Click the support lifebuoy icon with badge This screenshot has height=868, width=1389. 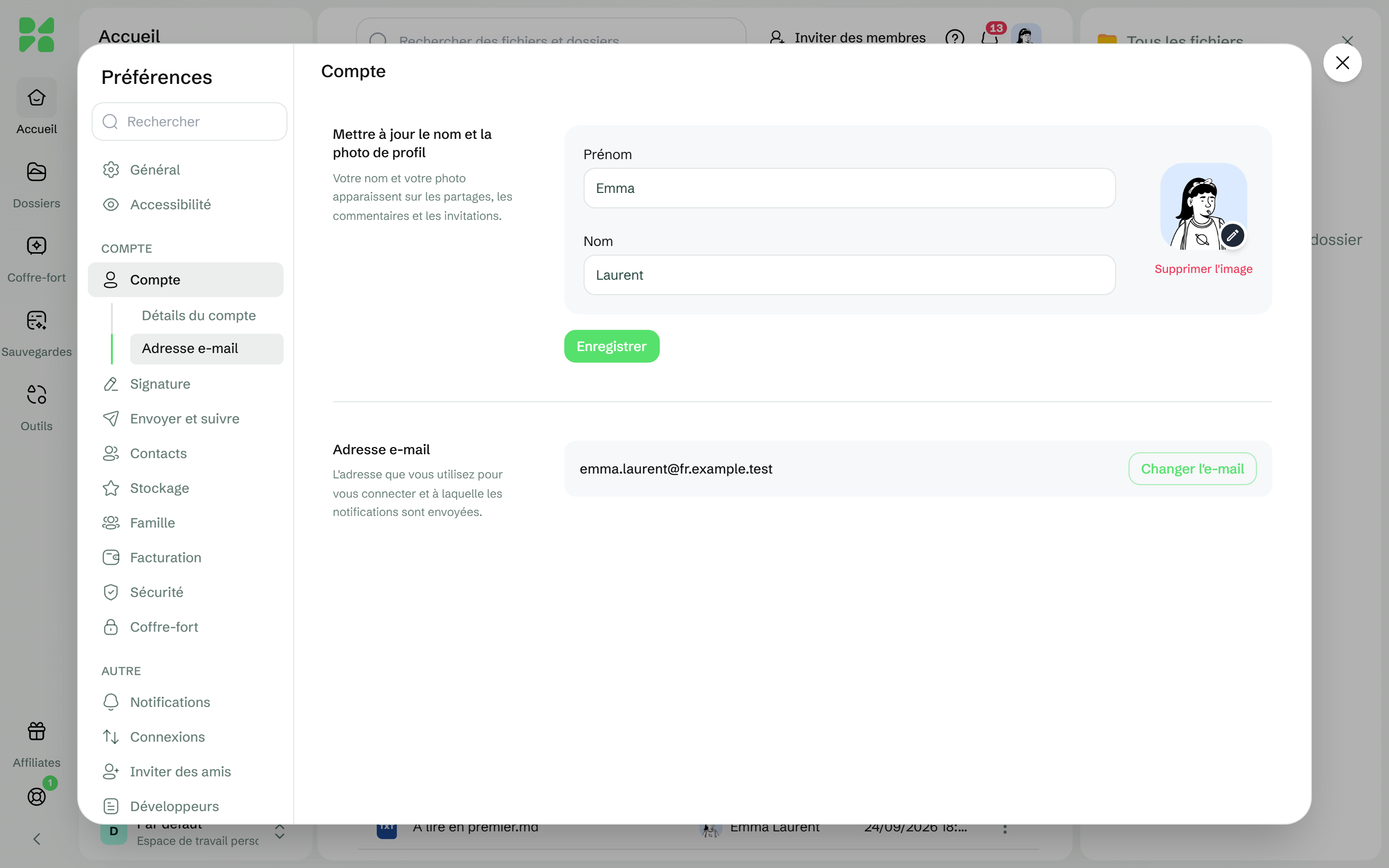tap(36, 796)
